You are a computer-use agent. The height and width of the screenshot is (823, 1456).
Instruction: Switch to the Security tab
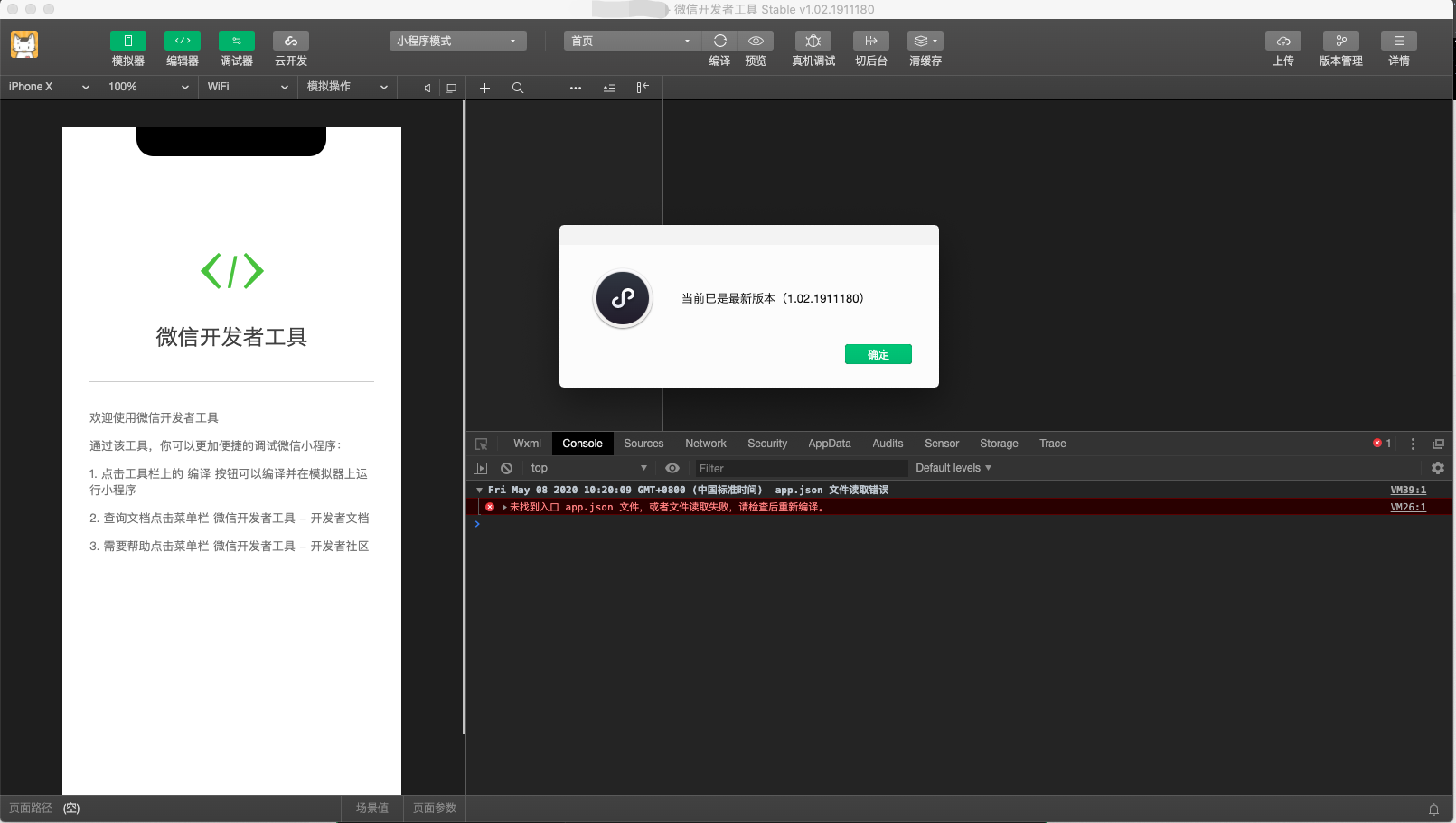pos(767,444)
